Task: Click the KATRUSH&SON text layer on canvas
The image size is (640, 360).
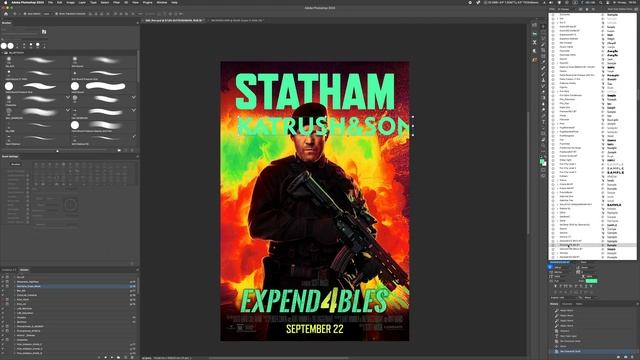Action: [323, 126]
